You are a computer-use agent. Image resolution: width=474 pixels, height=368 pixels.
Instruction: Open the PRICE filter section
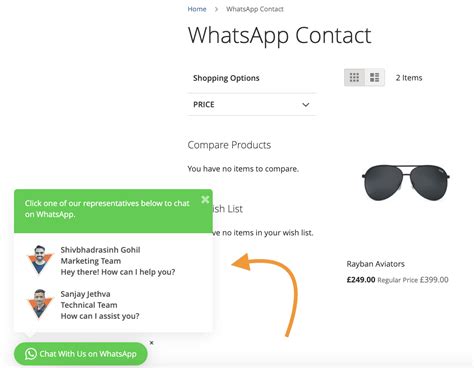tap(252, 105)
